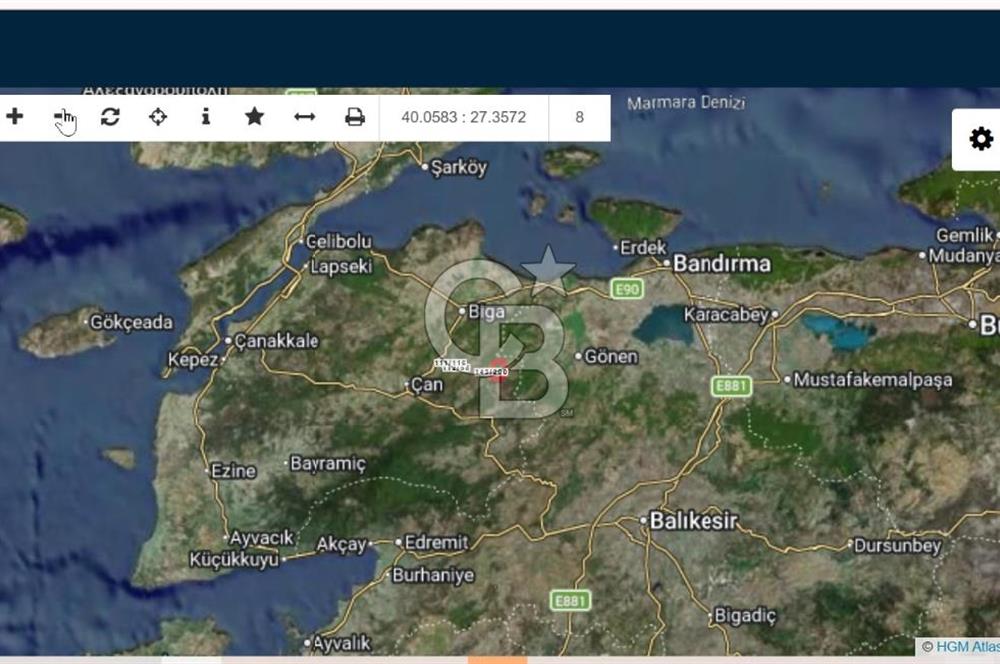Click the Çan town label
Screen dimensions: 1000x664
427,385
